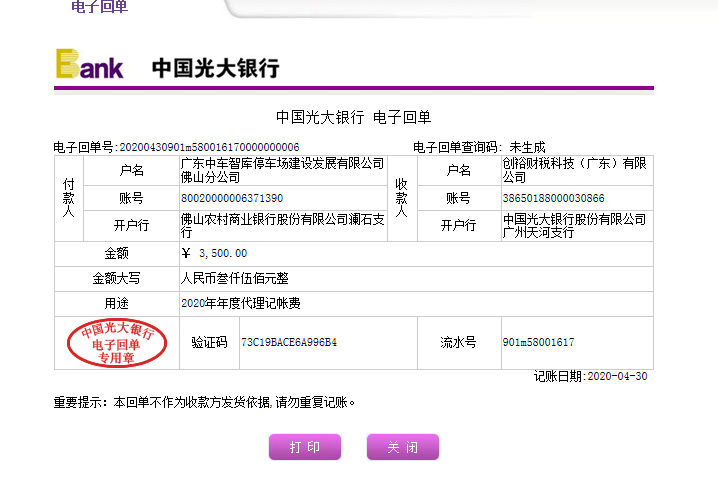Click the 中国光大银行 header title
The width and height of the screenshot is (718, 498).
216,68
